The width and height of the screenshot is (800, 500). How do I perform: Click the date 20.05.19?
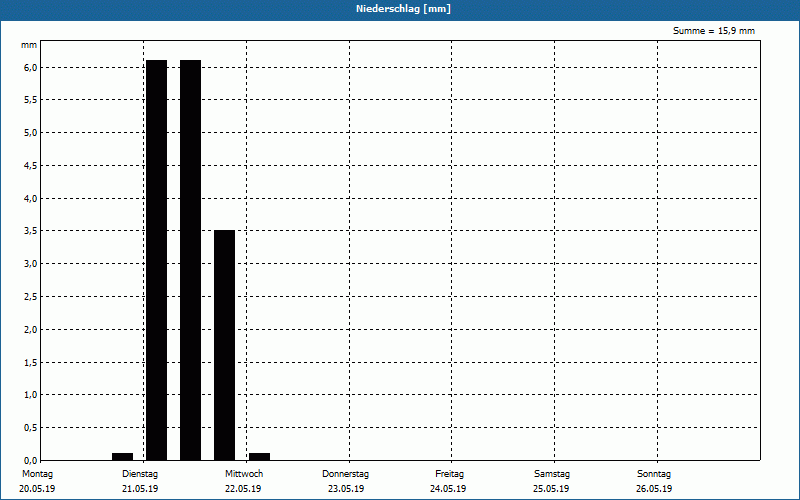click(x=37, y=489)
